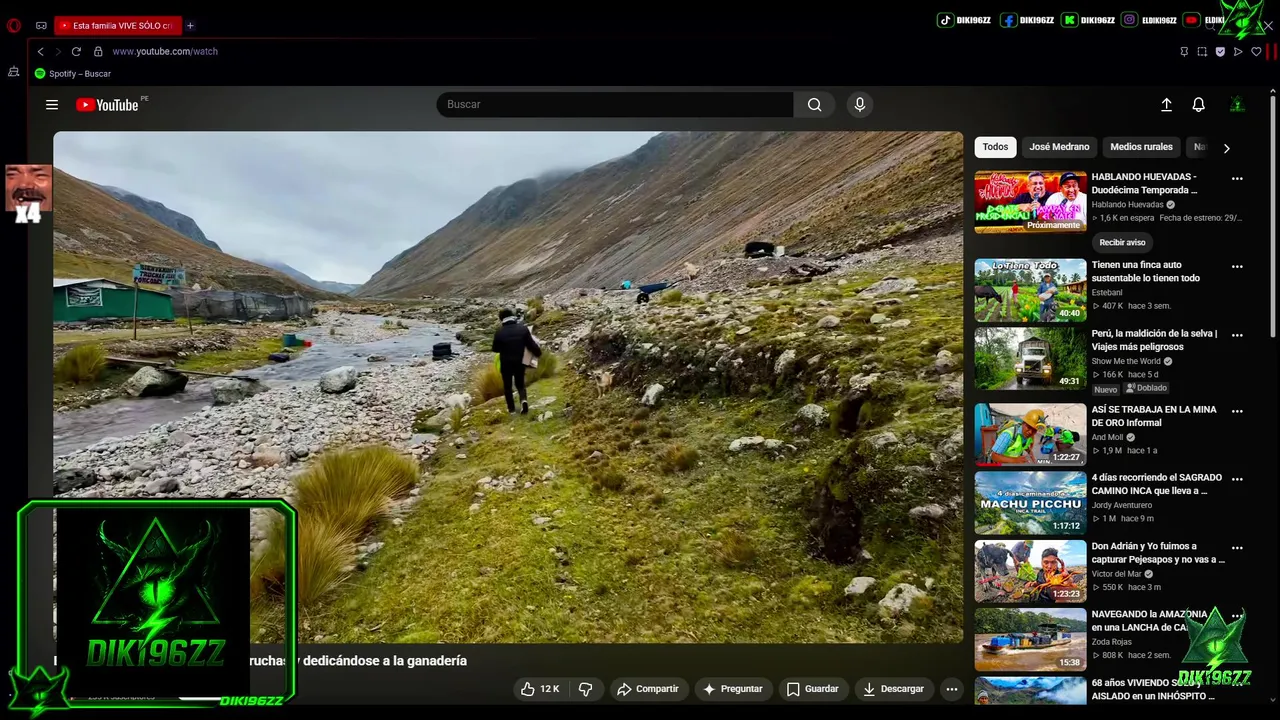This screenshot has height=720, width=1280.
Task: Focus the www.youtube.com/watch address bar
Action: point(165,51)
